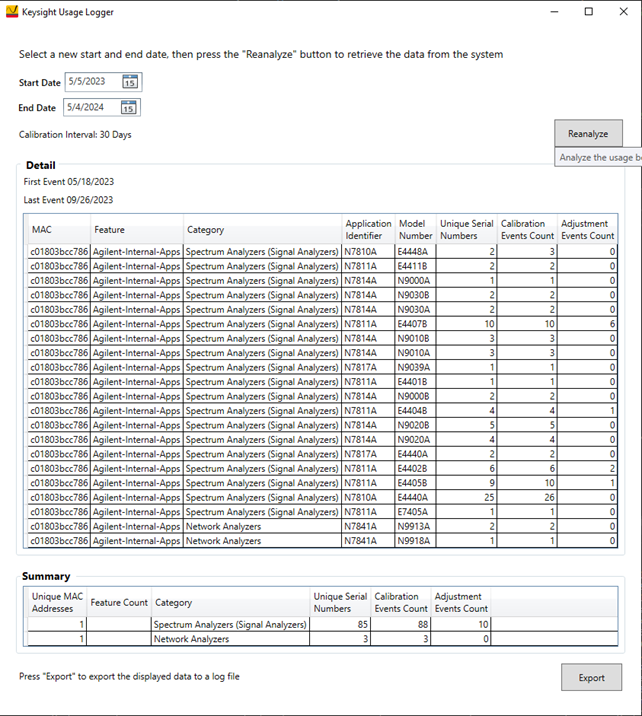
Task: Maximize the Keysight Usage Logger window
Action: [x=588, y=12]
